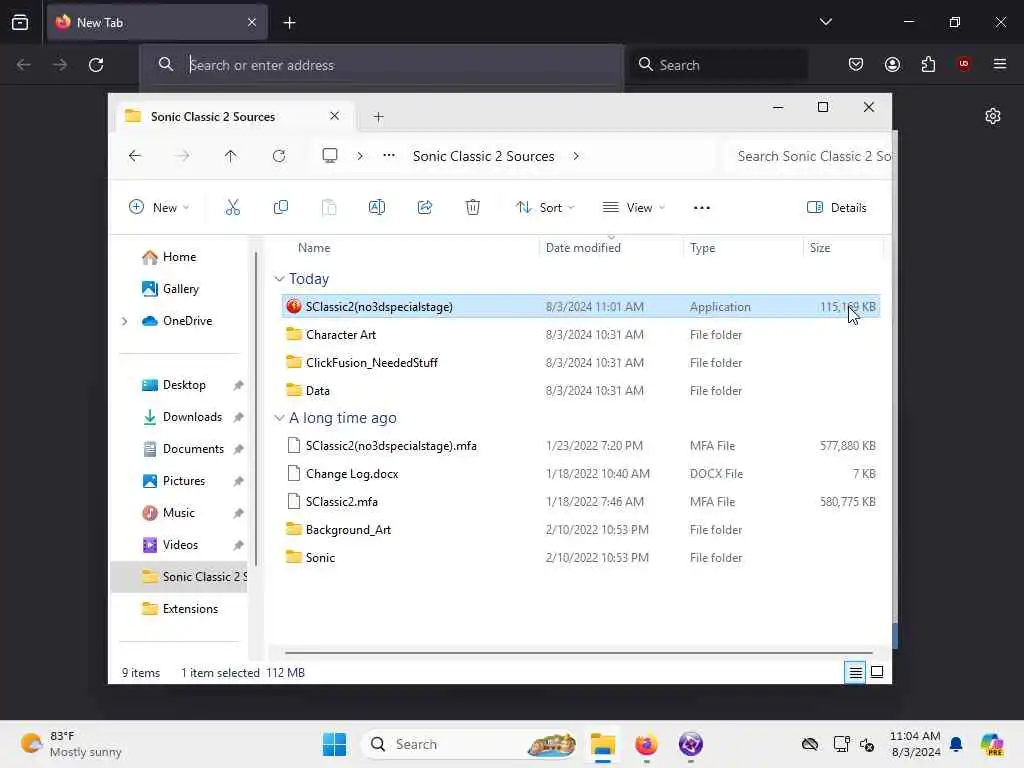Open the Firefox Pocket save icon
Image resolution: width=1024 pixels, height=768 pixels.
856,64
